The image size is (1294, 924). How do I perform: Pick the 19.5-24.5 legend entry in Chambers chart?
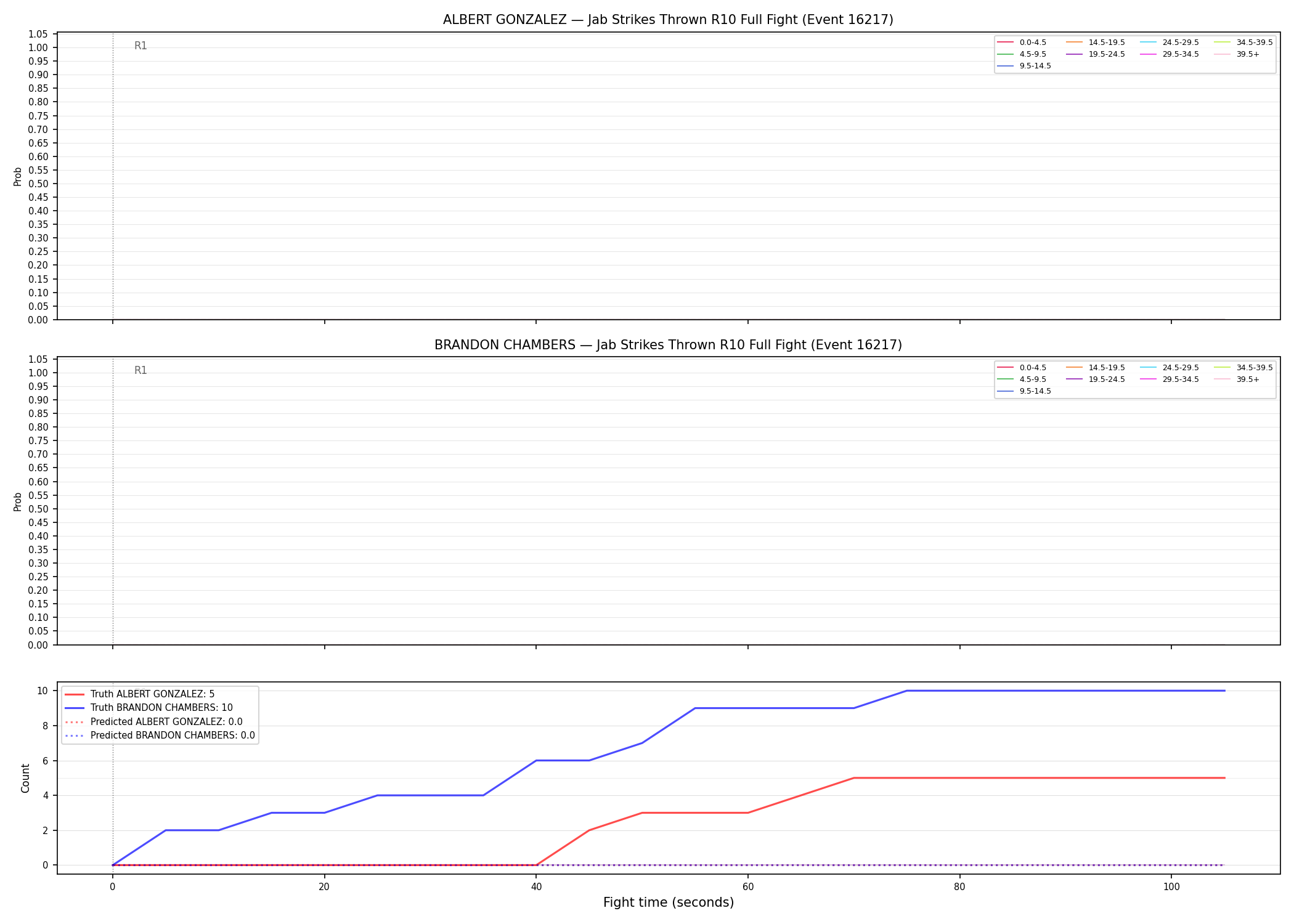click(1095, 379)
